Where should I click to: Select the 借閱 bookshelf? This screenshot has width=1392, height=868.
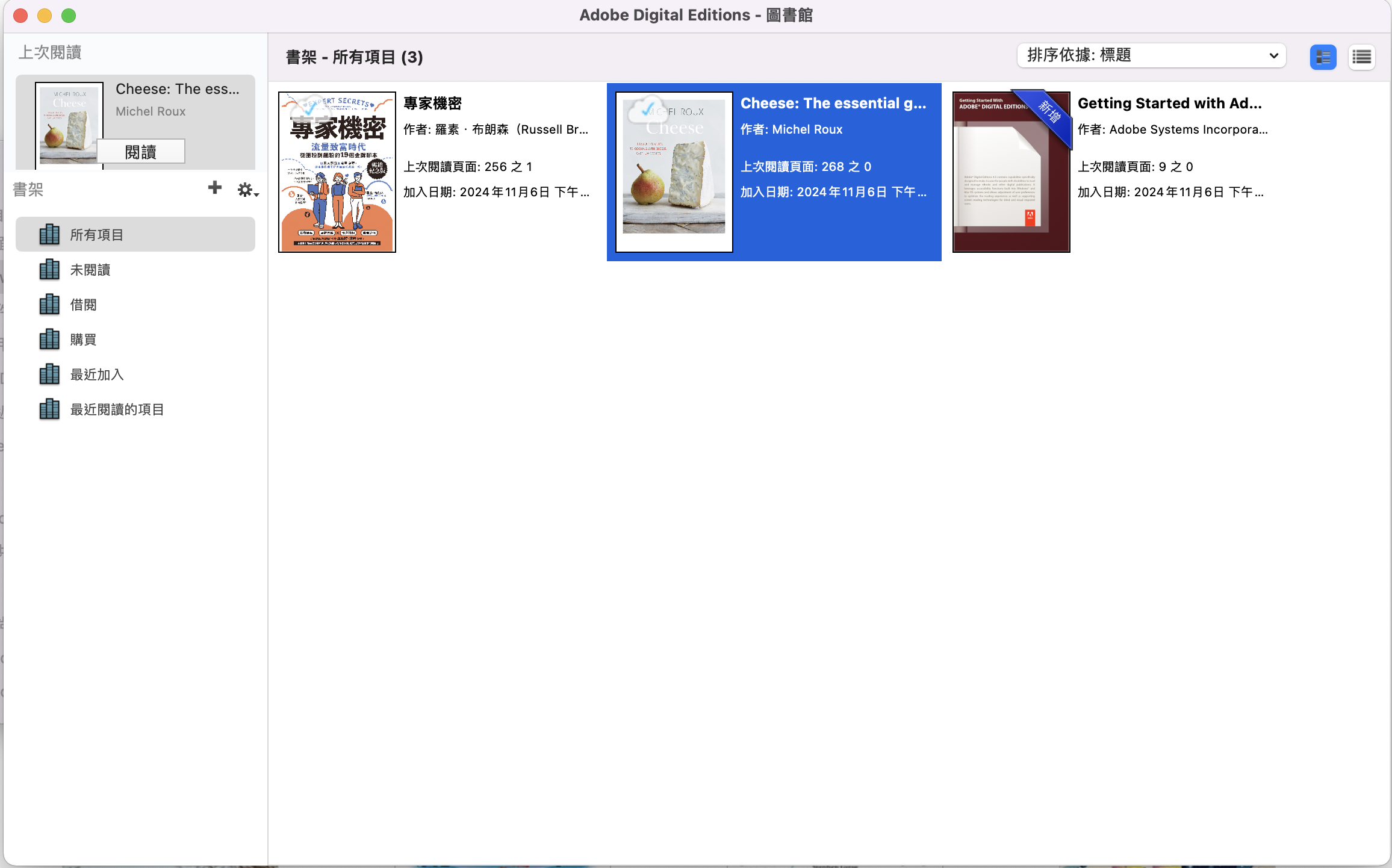(x=135, y=305)
